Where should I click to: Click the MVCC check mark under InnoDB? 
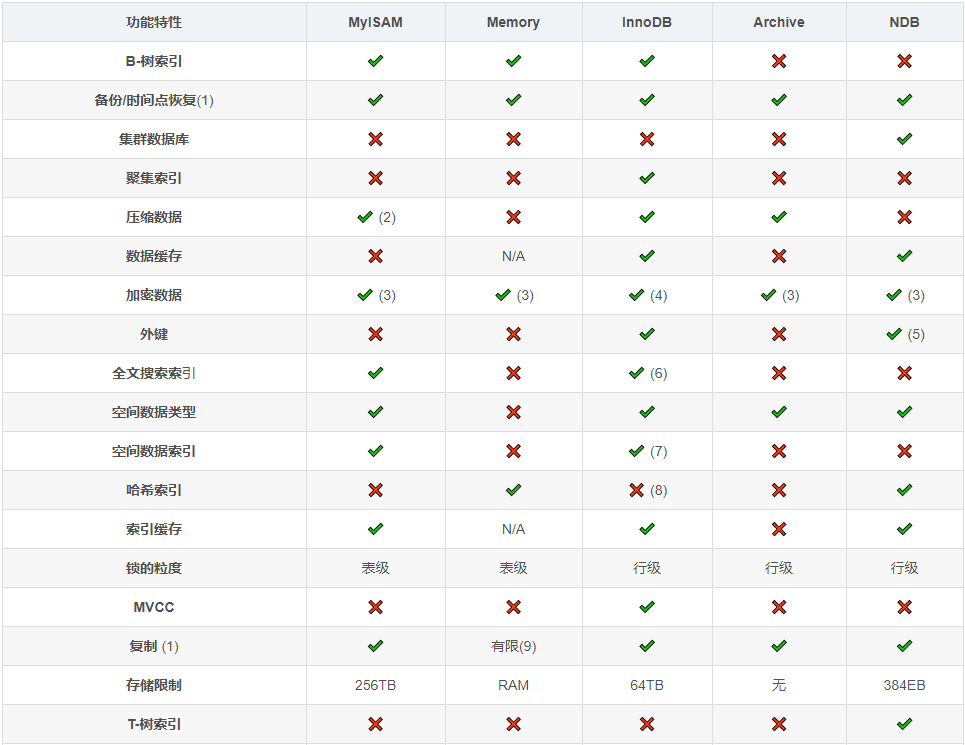point(647,607)
